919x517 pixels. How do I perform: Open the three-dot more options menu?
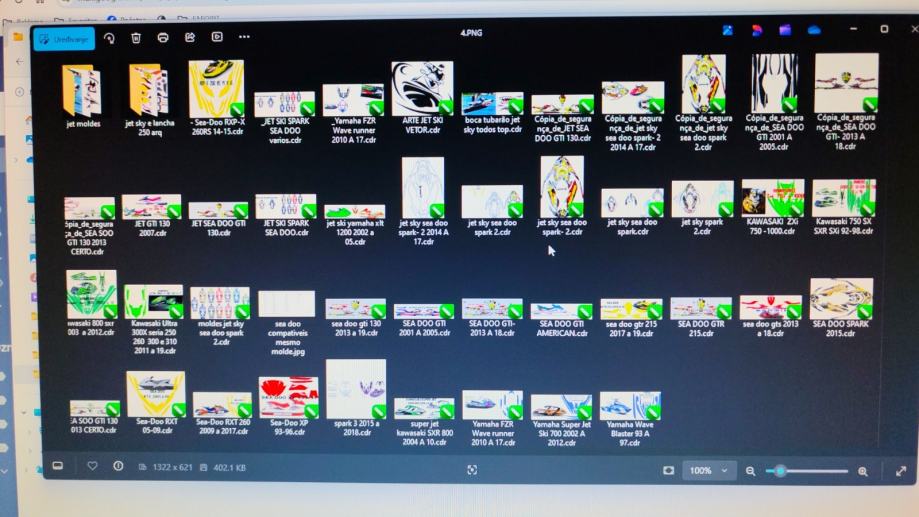click(x=244, y=36)
